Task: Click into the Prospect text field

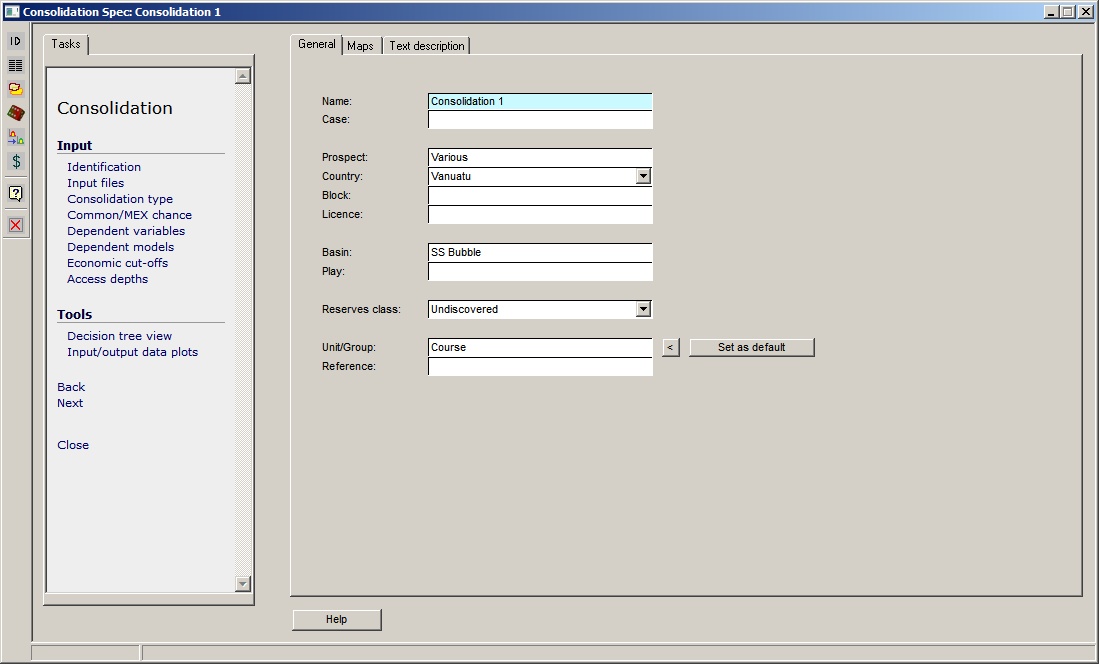Action: click(x=539, y=157)
